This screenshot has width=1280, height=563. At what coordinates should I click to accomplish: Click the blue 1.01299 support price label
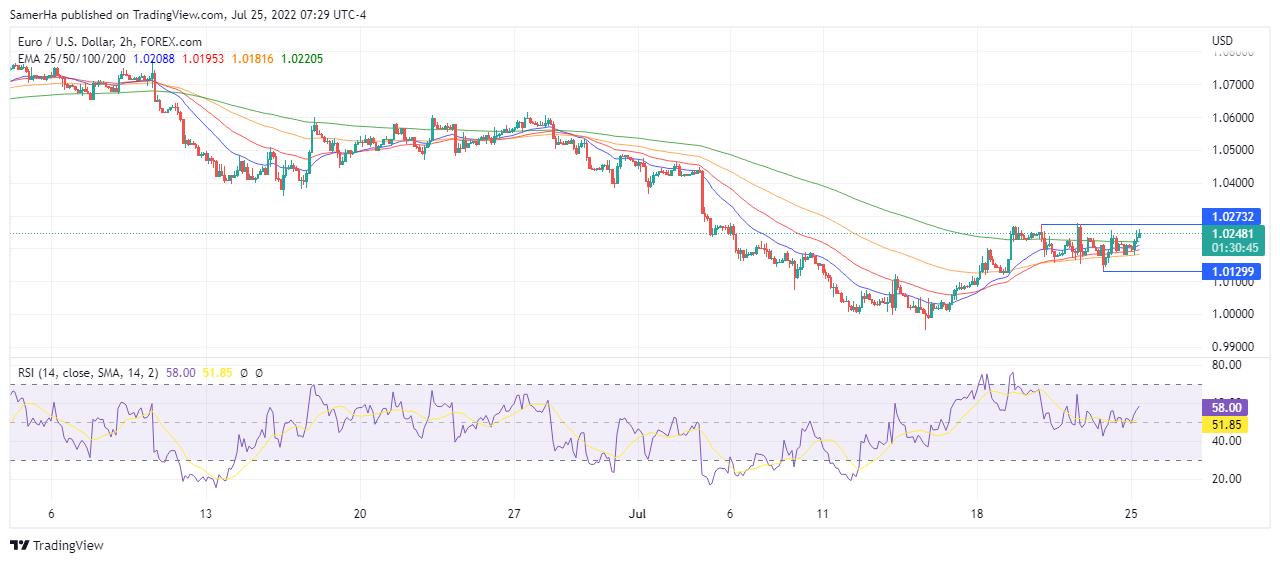click(x=1234, y=271)
